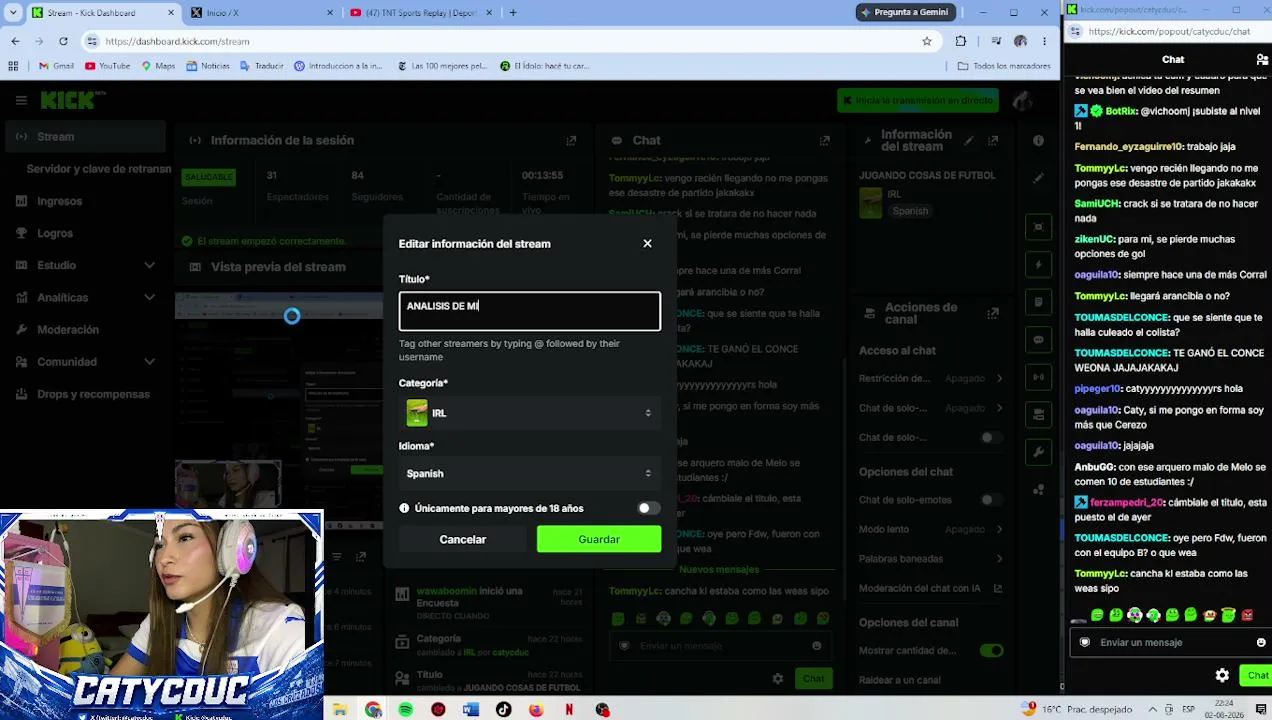This screenshot has width=1272, height=720.
Task: Click the wrench icon in right toolbar
Action: pyautogui.click(x=1039, y=452)
